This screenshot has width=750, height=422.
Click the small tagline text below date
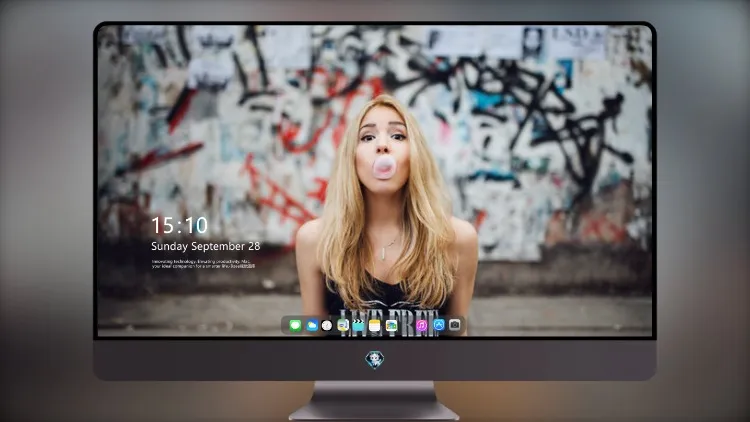[x=203, y=264]
